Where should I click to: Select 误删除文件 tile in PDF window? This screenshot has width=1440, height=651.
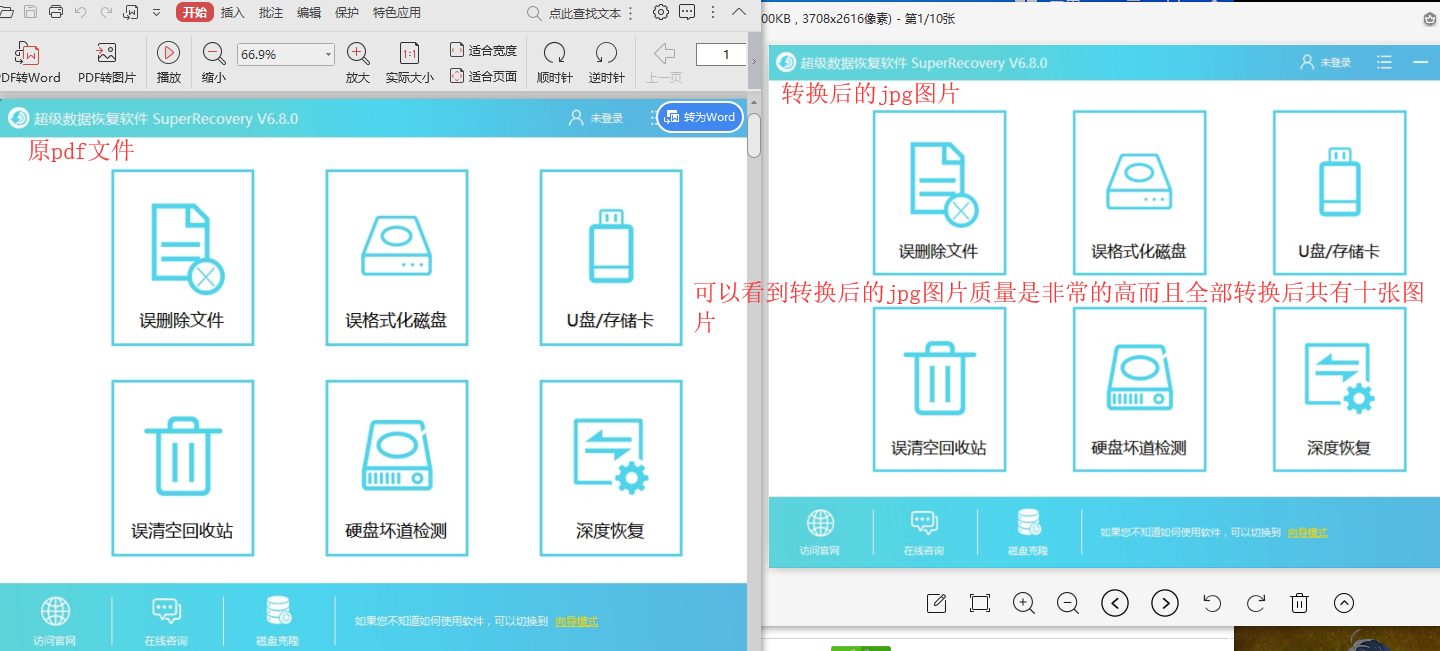coord(182,257)
